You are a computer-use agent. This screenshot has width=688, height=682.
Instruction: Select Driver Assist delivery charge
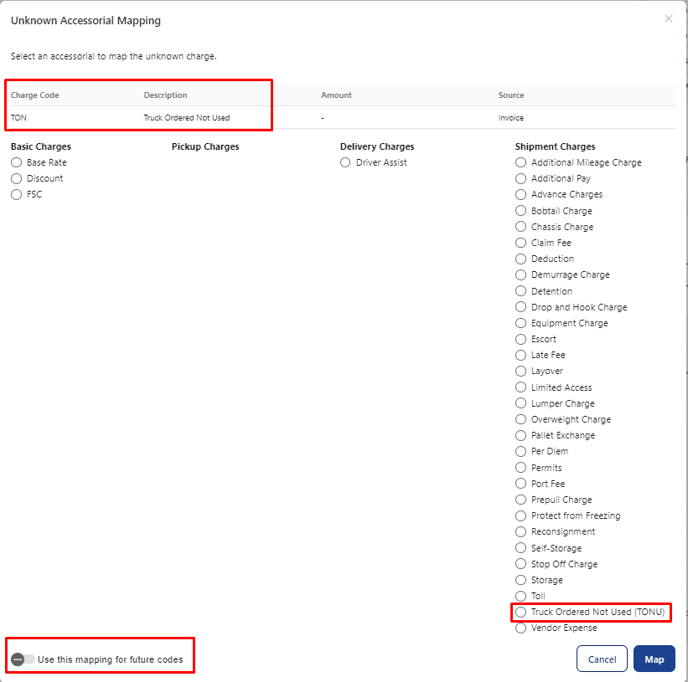(x=345, y=162)
